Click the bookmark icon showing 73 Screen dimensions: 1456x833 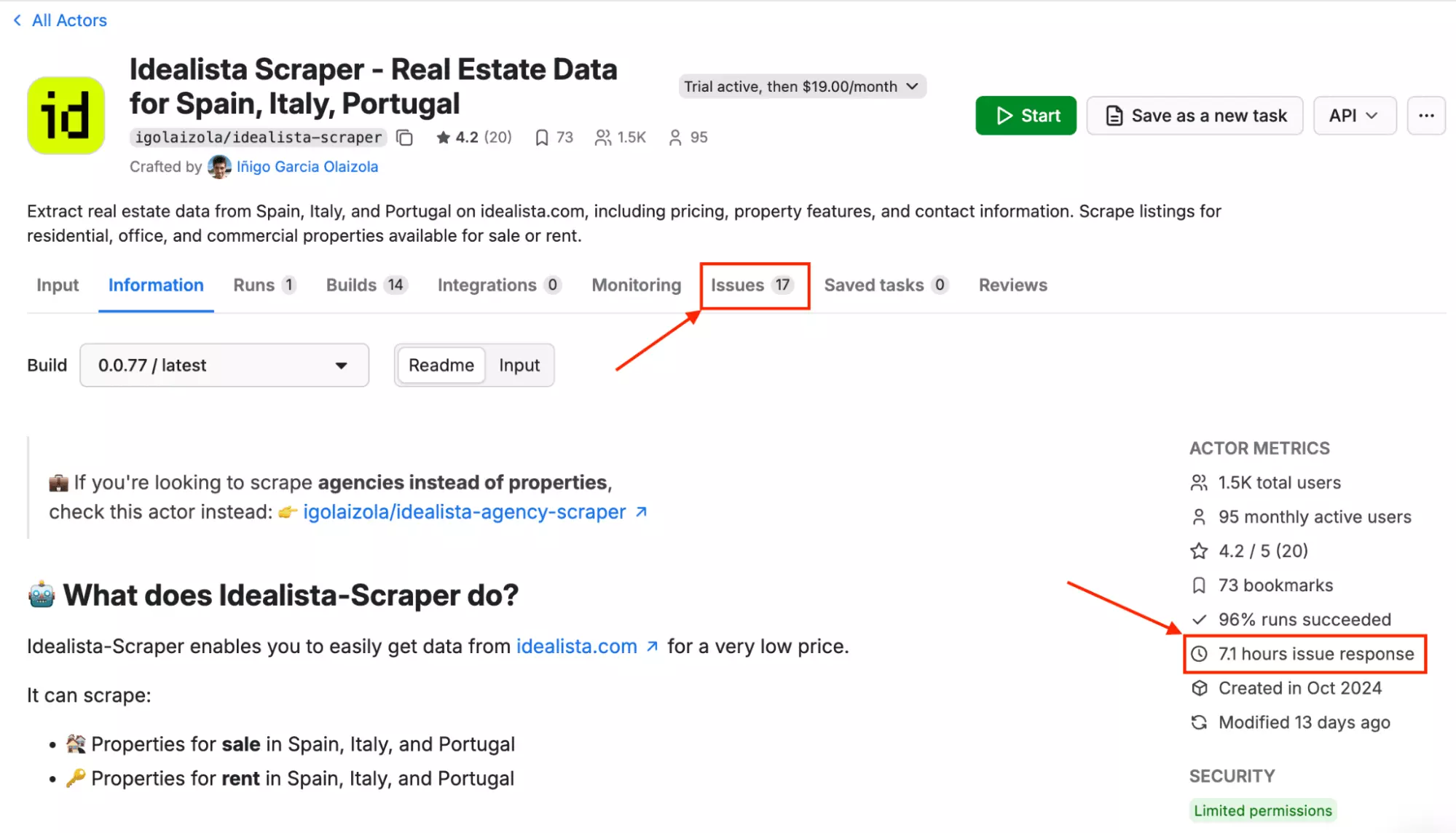542,137
